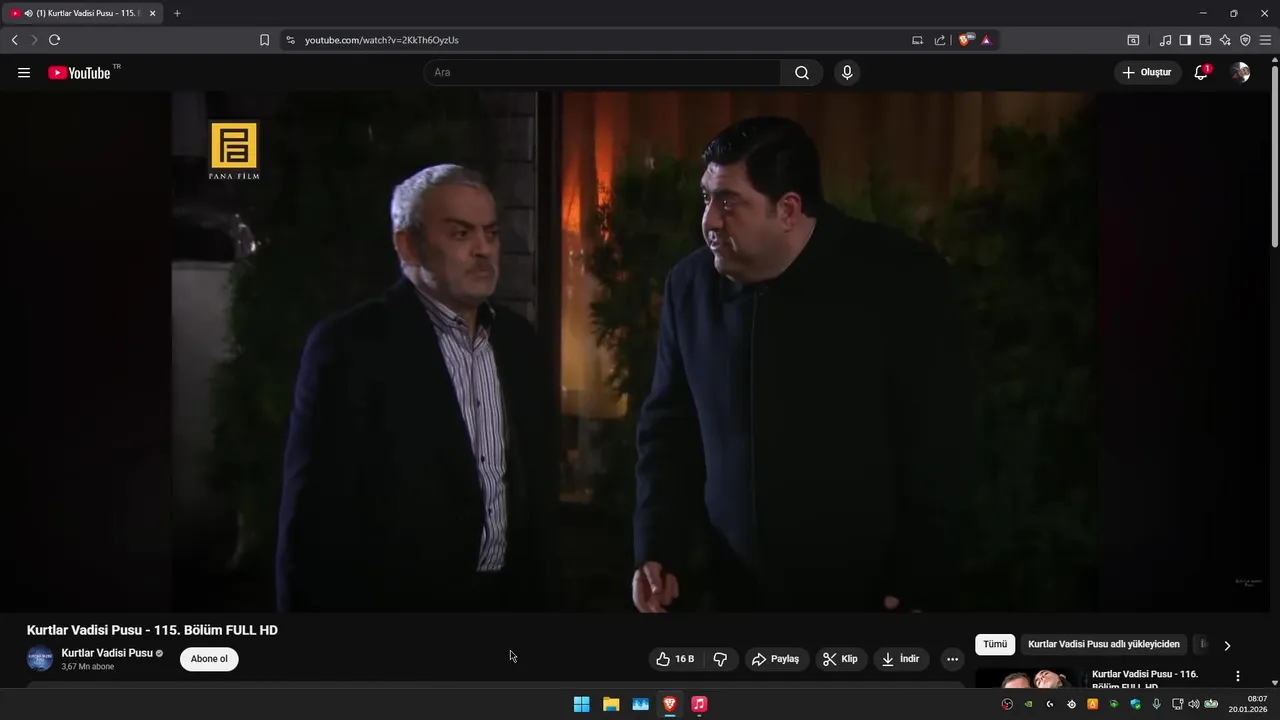Open the volume speaker tray icon
1280x720 pixels.
(1193, 704)
